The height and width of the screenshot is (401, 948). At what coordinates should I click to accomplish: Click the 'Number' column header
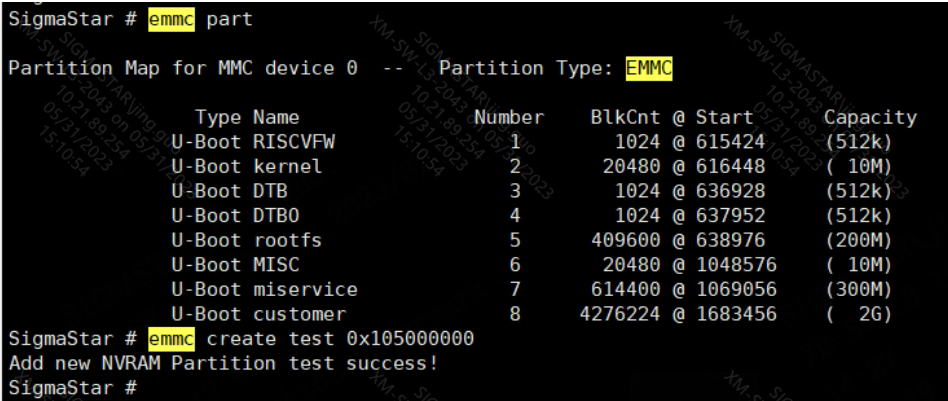coord(509,118)
